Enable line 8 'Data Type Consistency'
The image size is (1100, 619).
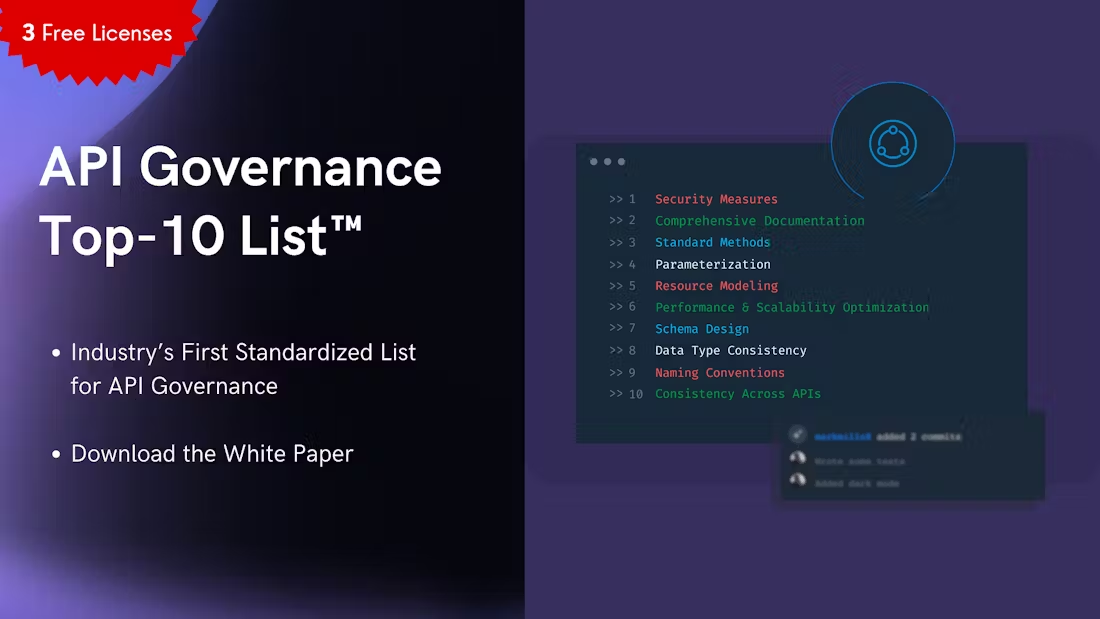[730, 350]
